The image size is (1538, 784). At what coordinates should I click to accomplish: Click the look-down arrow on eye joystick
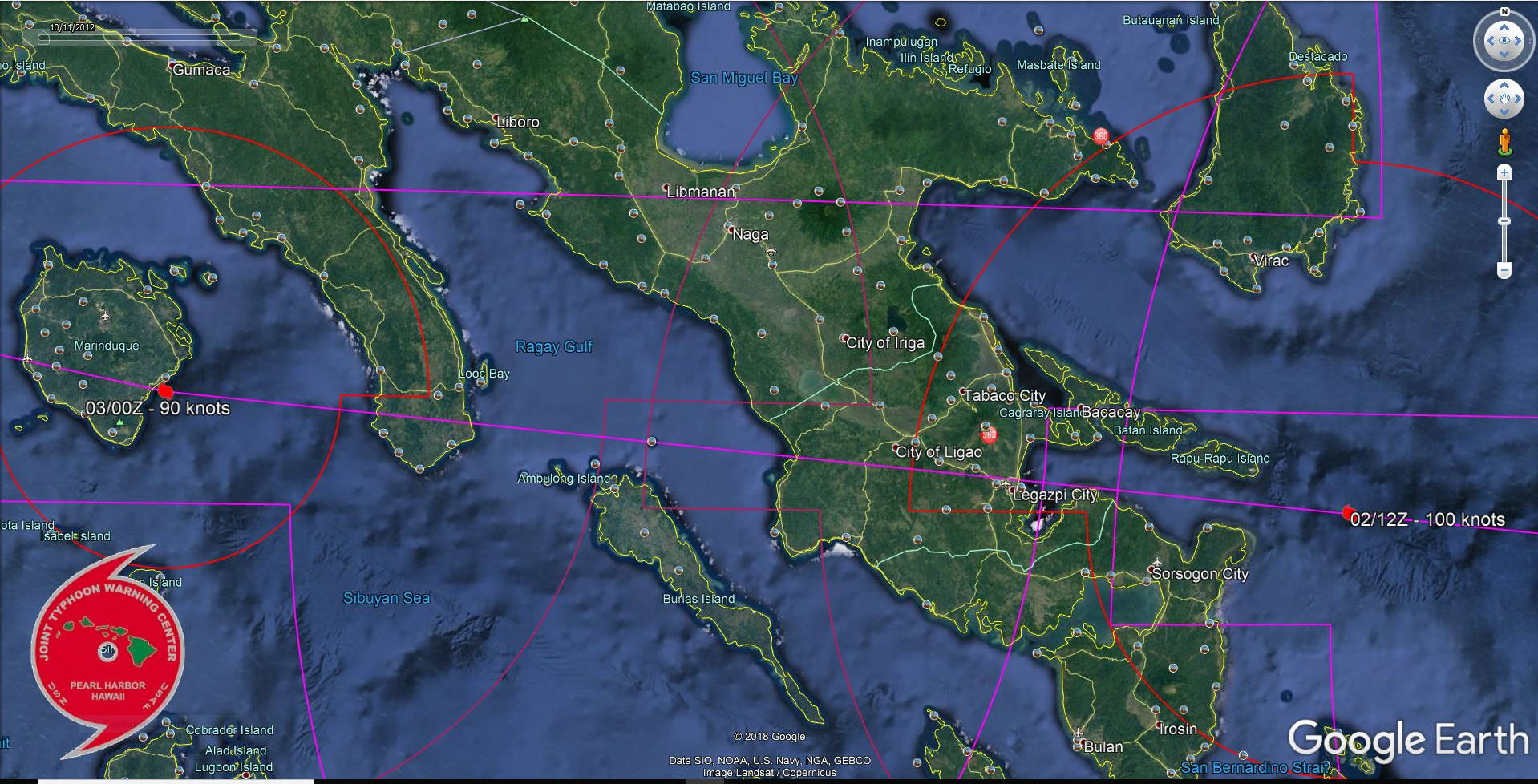pyautogui.click(x=1504, y=55)
